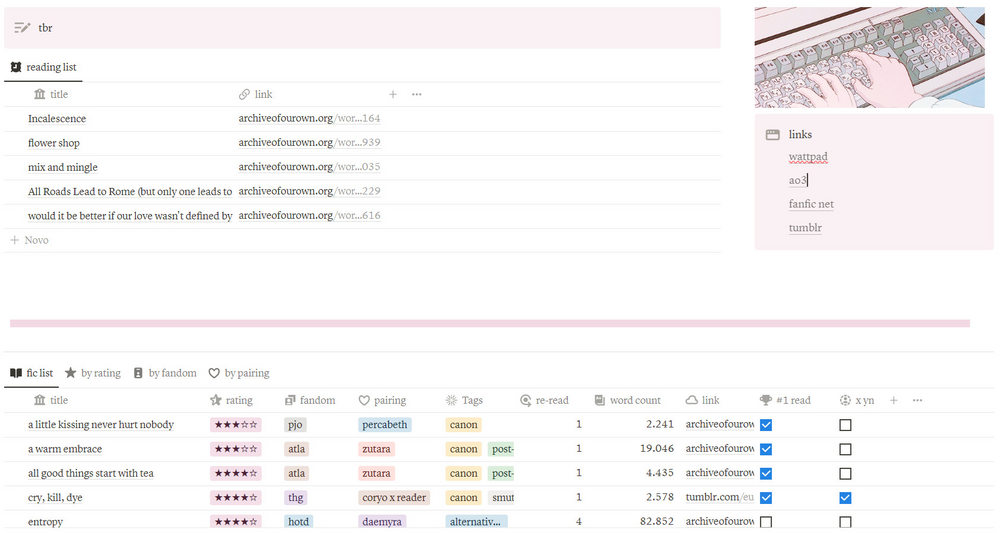Viewport: 1005px width, 533px height.
Task: Open the mix and mingle archiveofourown link
Action: 310,167
